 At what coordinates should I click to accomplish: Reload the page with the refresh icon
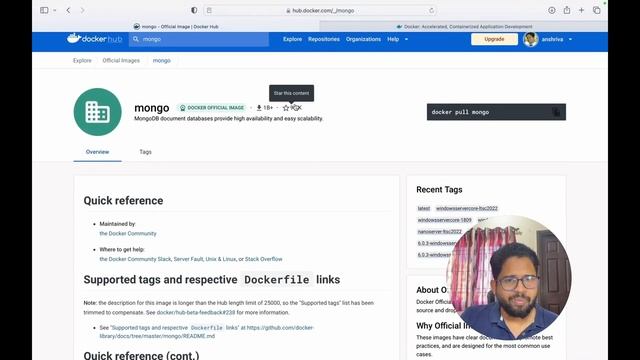(x=431, y=11)
